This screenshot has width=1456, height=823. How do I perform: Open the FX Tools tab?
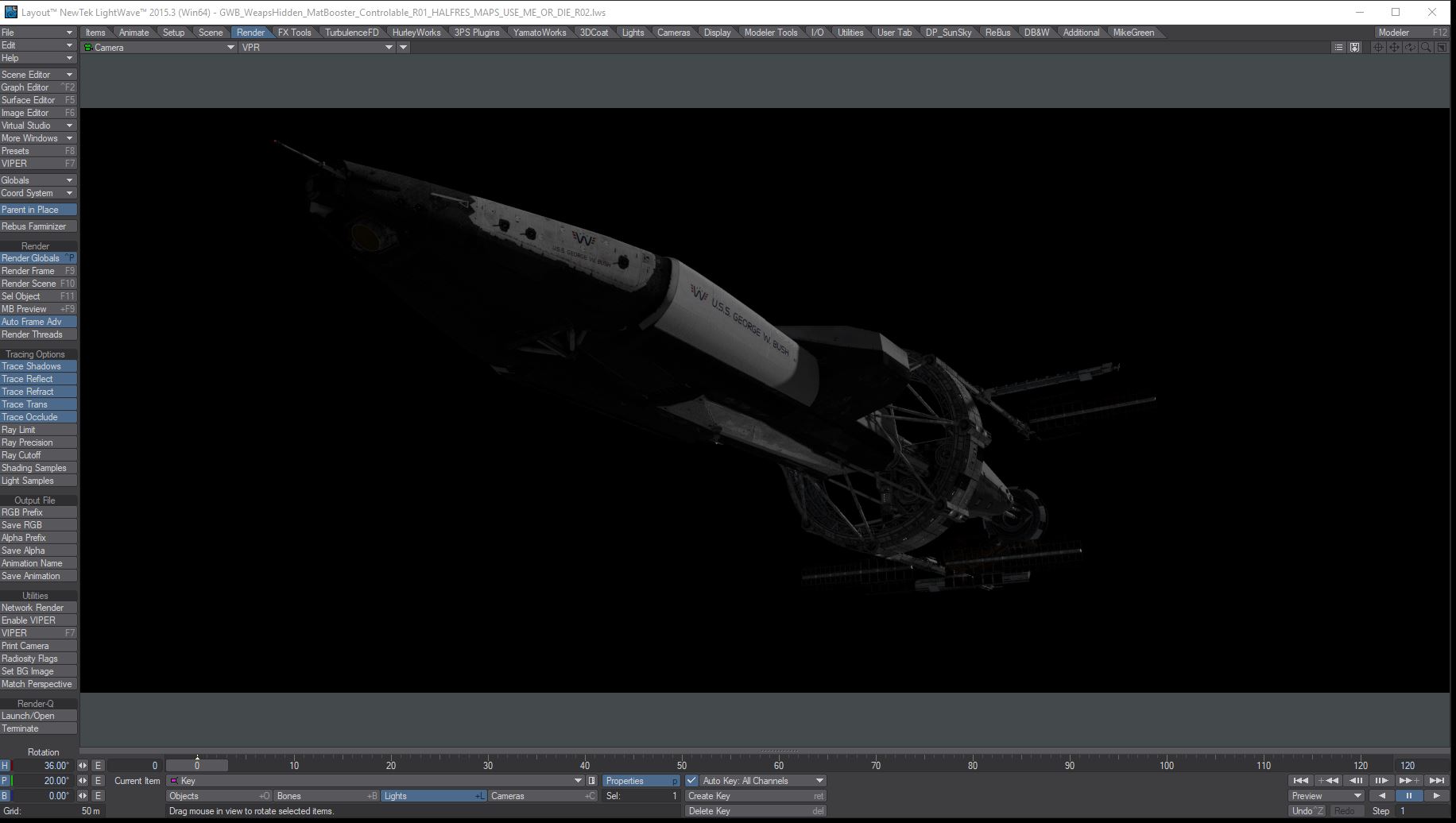(x=294, y=33)
